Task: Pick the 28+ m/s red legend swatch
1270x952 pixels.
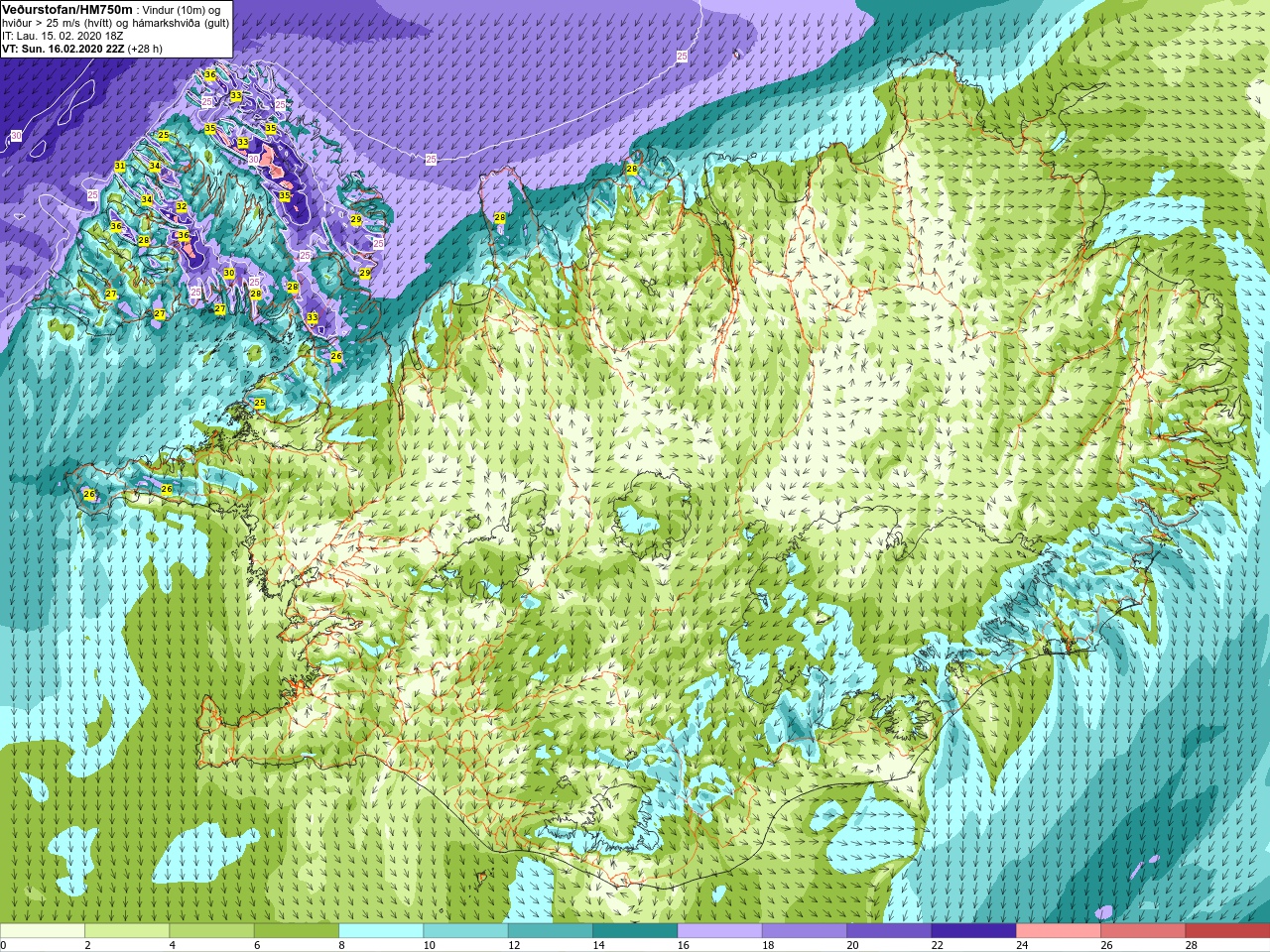Action: coord(1227,931)
